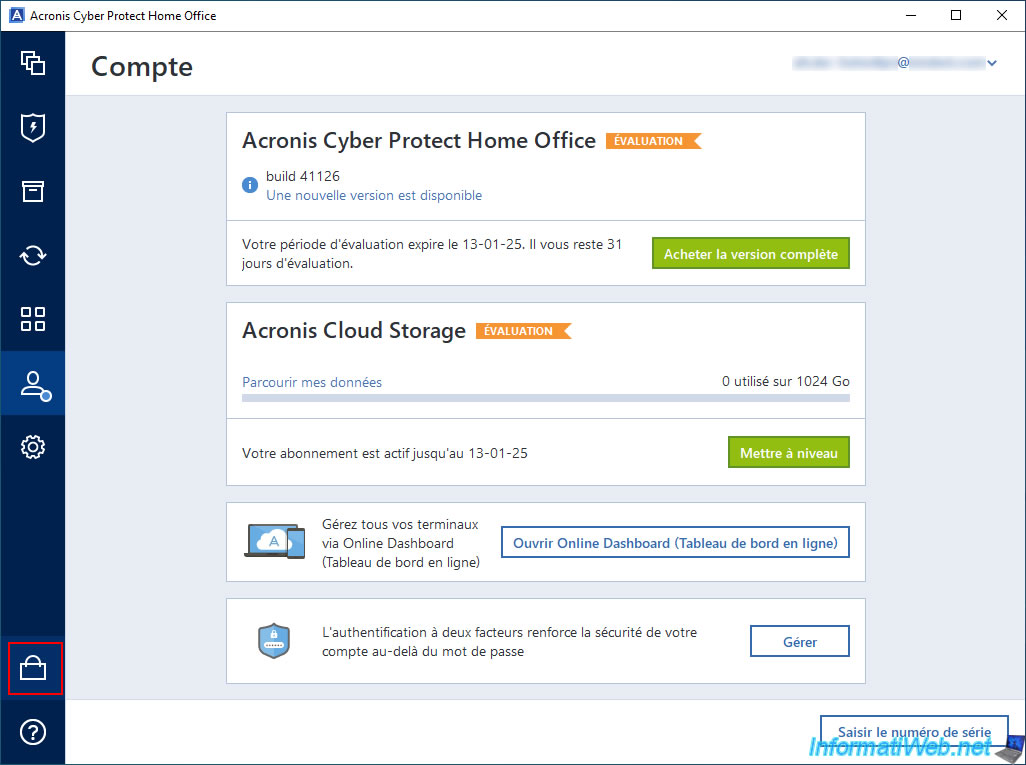Click 'Ouvrir Online Dashboard' button
This screenshot has height=765, width=1026.
[675, 543]
